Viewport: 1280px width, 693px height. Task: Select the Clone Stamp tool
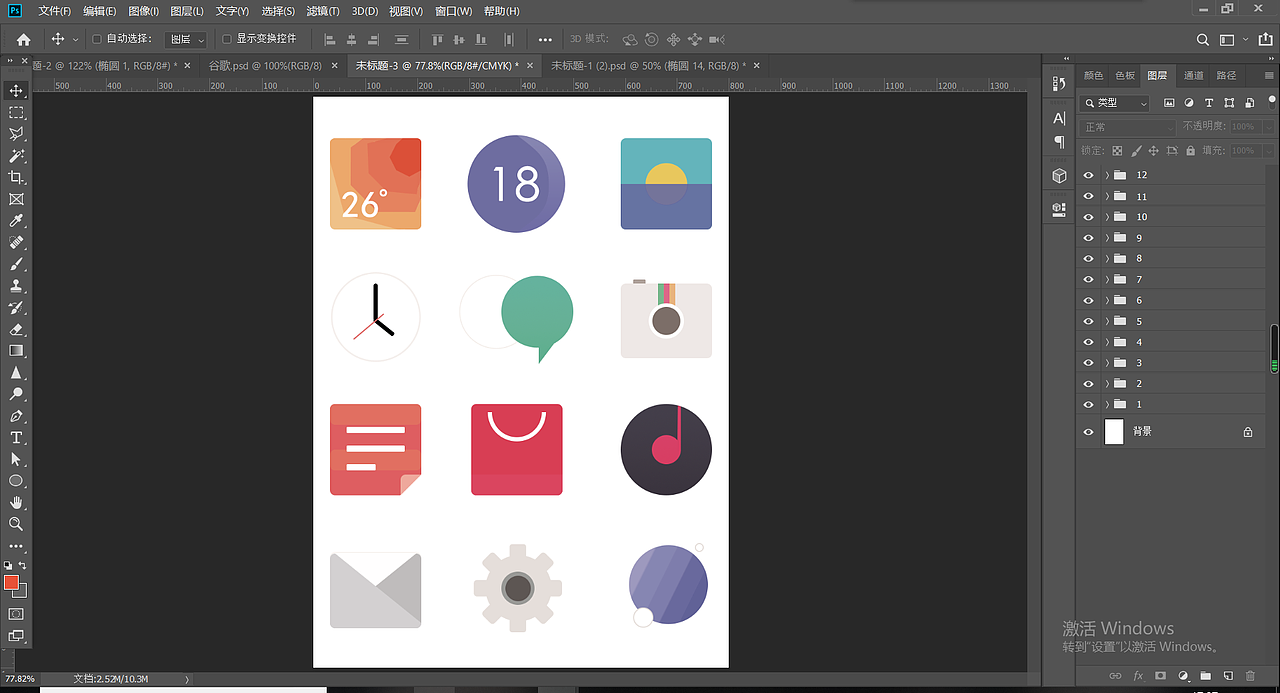pos(16,286)
